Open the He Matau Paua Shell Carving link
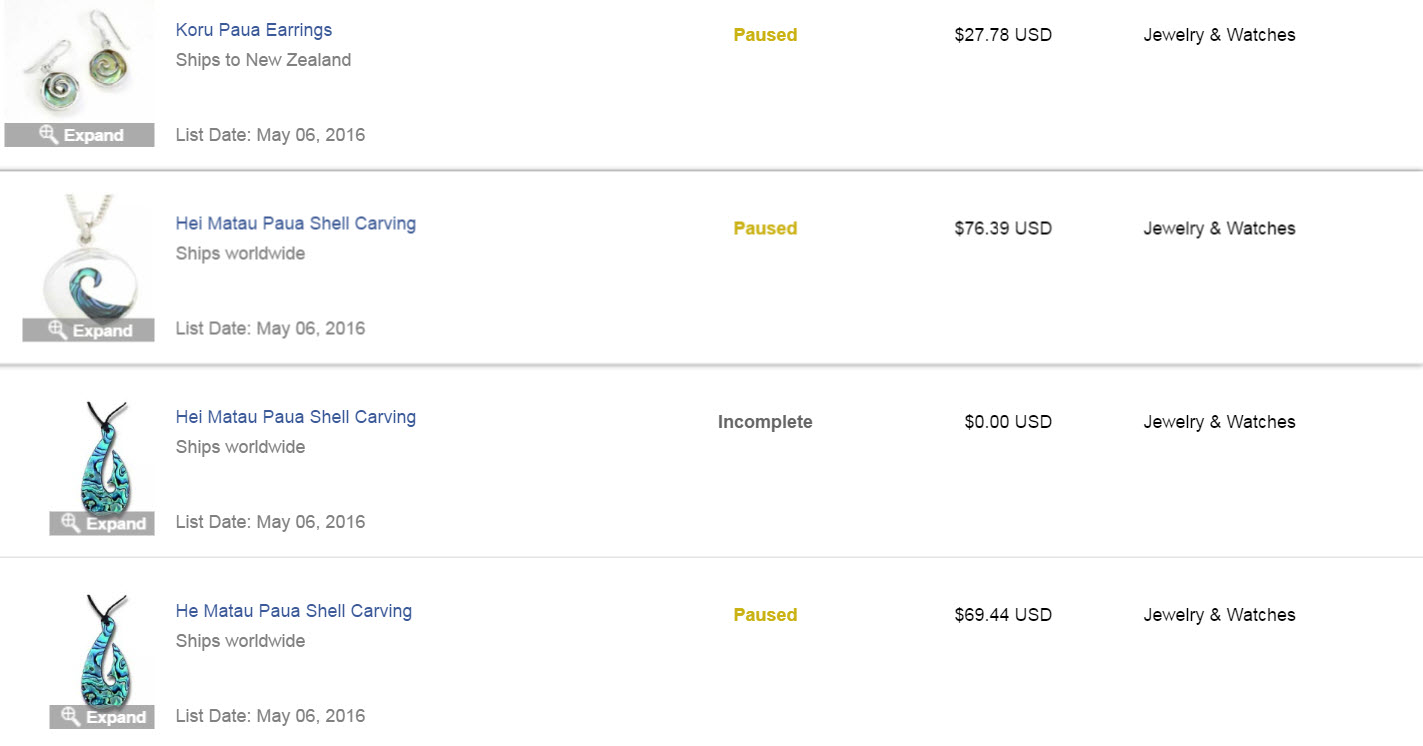Screen dimensions: 1423x746 click(x=294, y=611)
